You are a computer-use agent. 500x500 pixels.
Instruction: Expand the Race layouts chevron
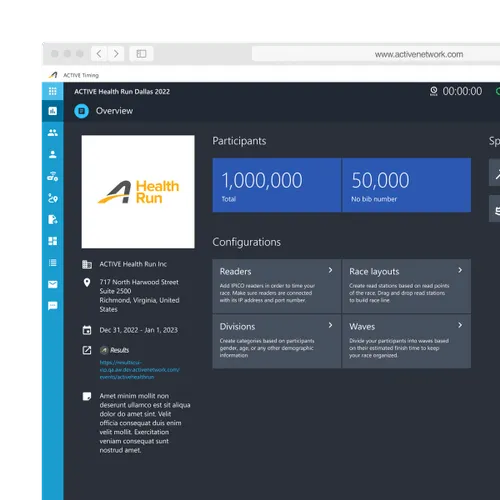click(x=460, y=270)
